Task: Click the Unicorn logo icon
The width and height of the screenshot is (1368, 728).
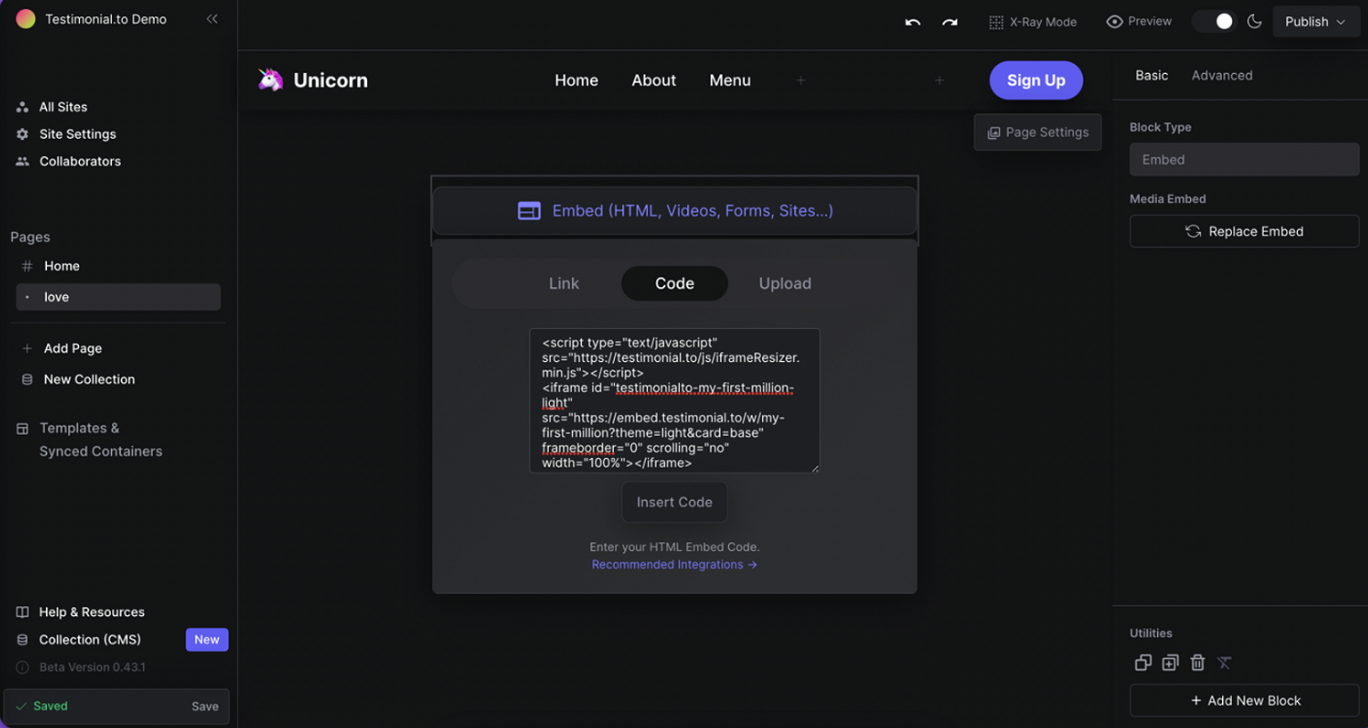Action: 270,80
